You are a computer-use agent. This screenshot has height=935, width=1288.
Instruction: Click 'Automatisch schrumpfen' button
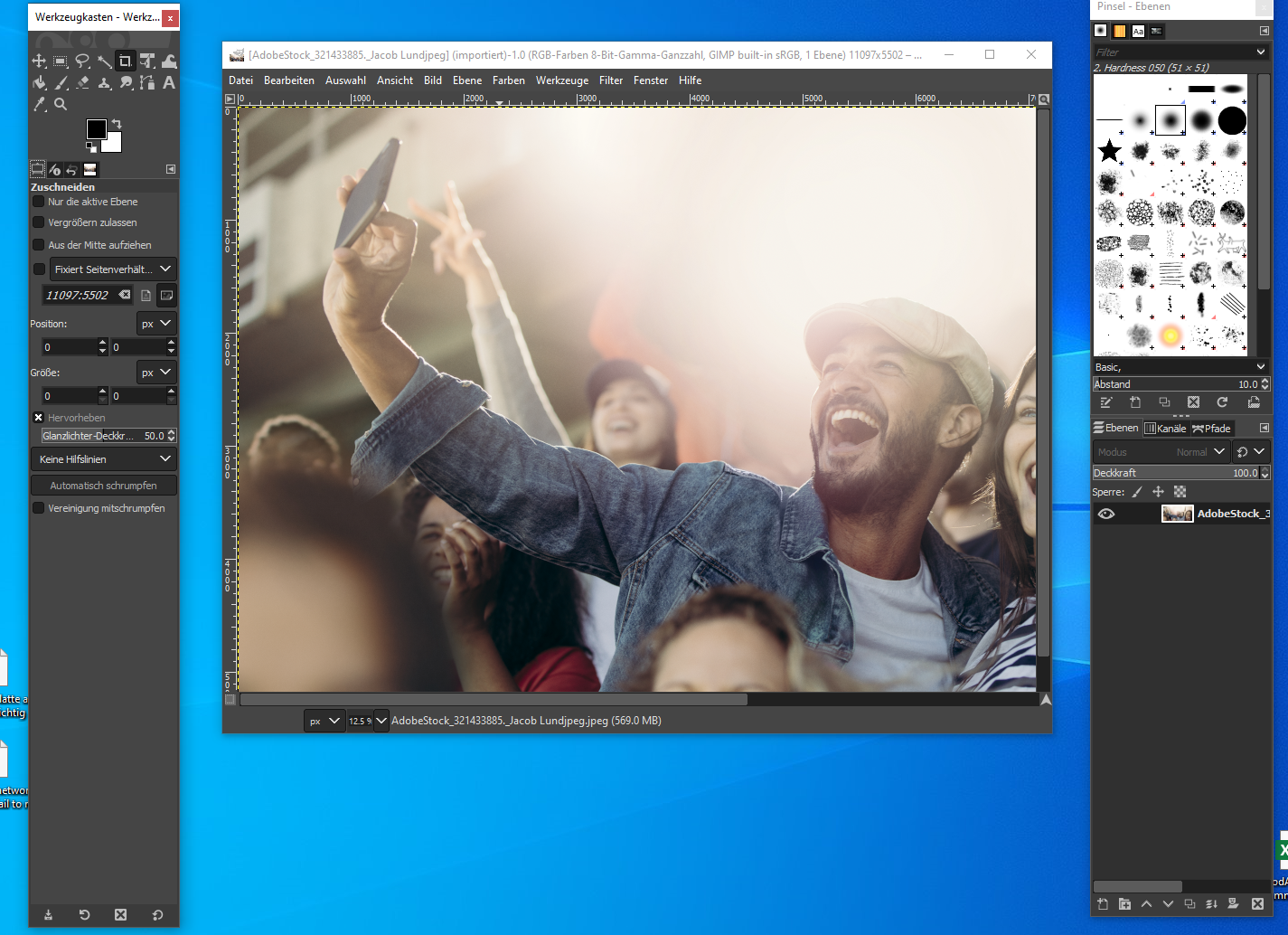pos(103,486)
